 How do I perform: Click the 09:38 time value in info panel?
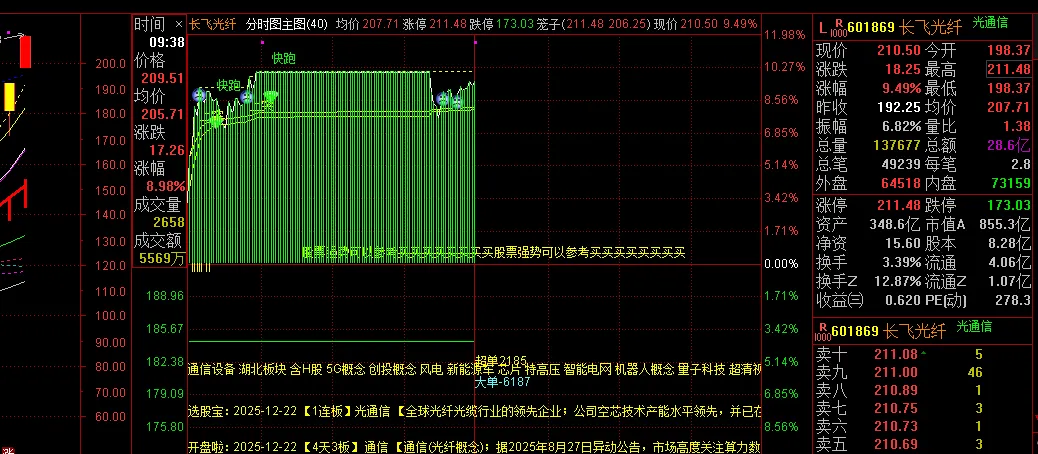click(167, 43)
